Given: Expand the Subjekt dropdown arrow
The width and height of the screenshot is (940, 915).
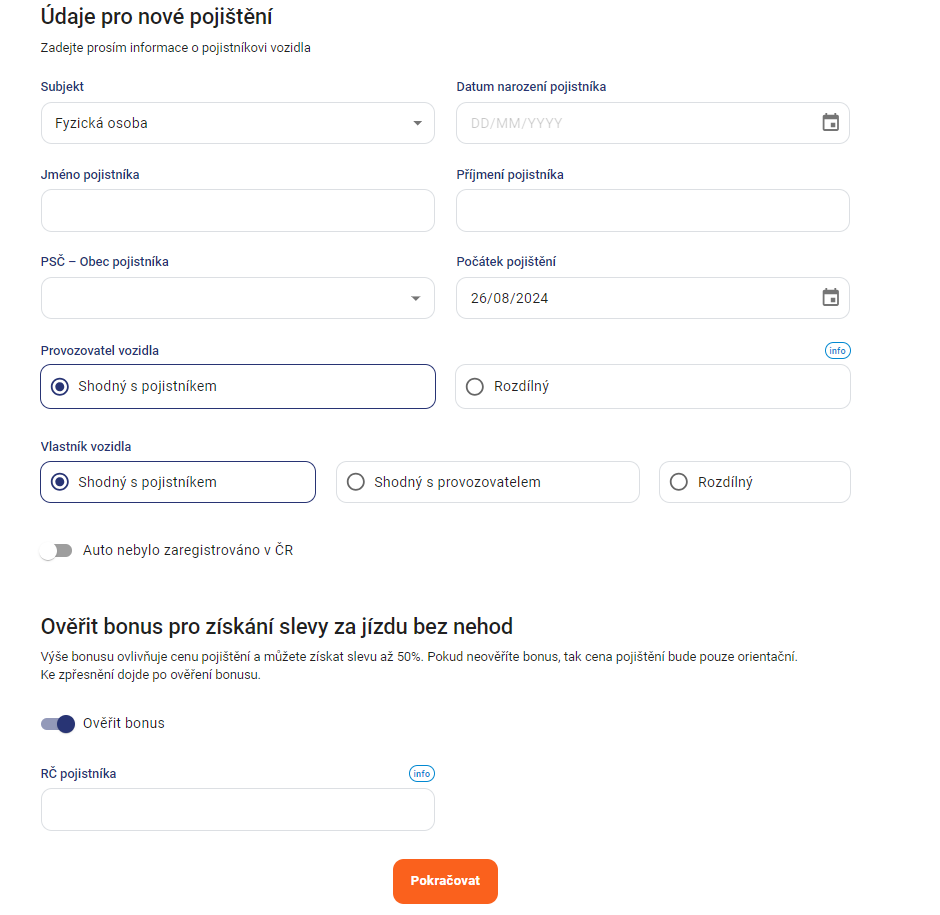Looking at the screenshot, I should (417, 123).
